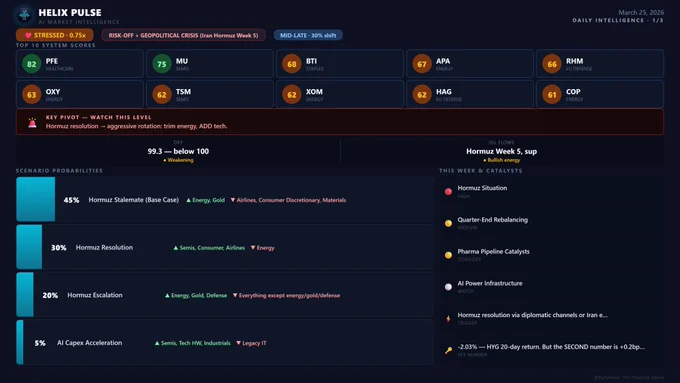680x383 pixels.
Task: Click the 30% Hormuz Resolution probability bar
Action: [x=29, y=247]
